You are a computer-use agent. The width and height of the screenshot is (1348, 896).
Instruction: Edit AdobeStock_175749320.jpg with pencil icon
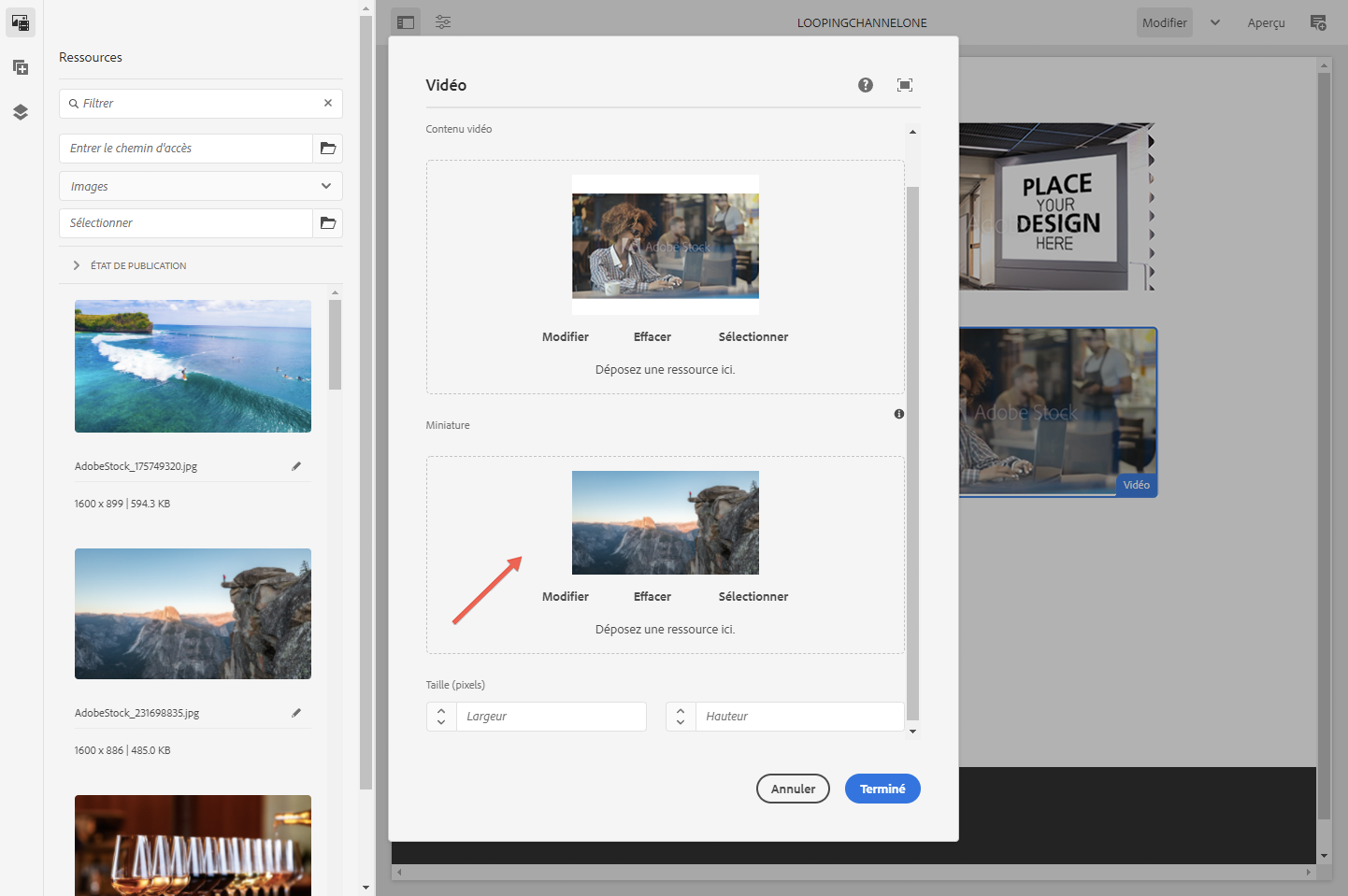(x=296, y=466)
